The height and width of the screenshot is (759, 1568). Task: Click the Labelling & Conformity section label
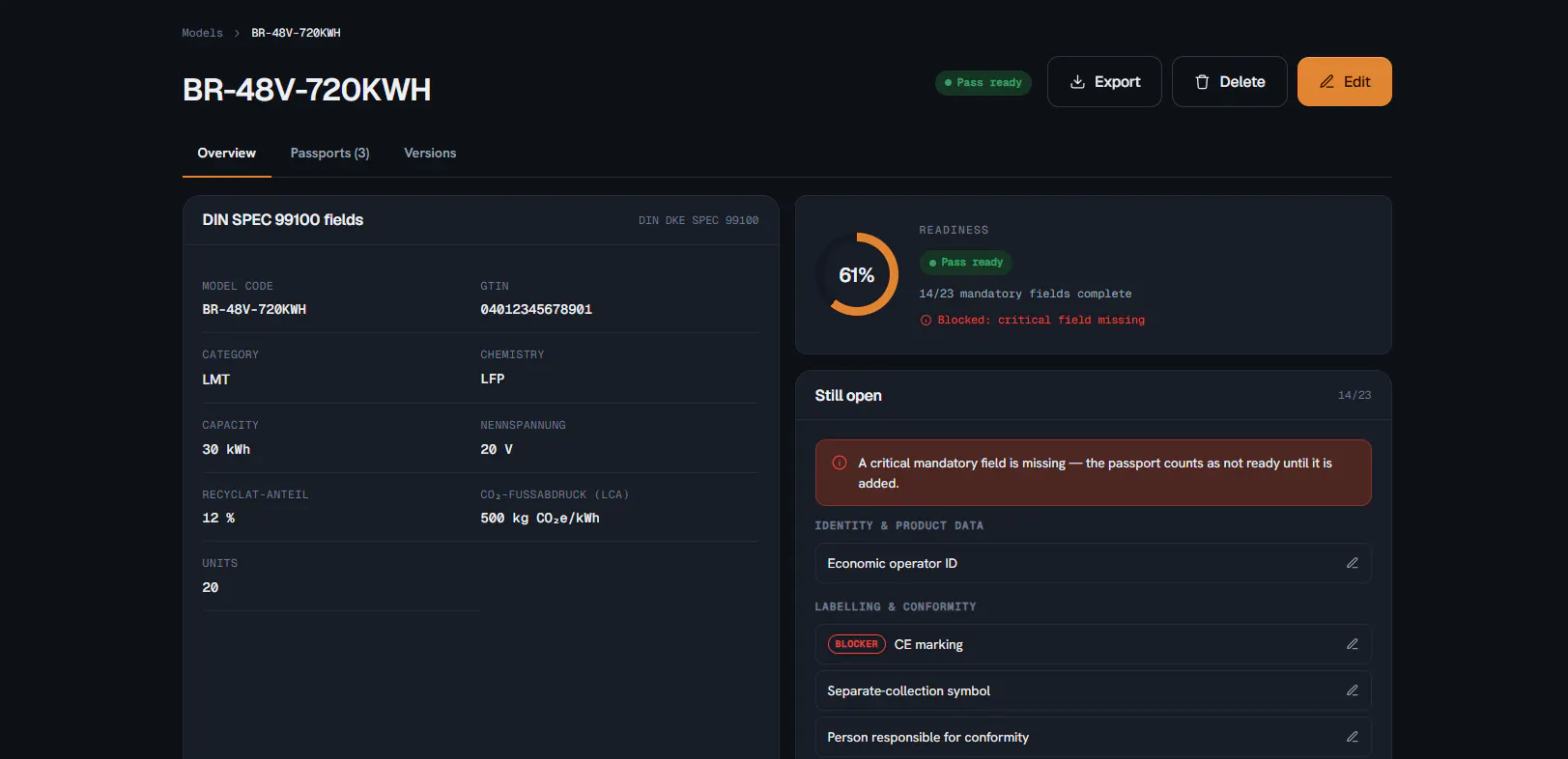tap(896, 607)
